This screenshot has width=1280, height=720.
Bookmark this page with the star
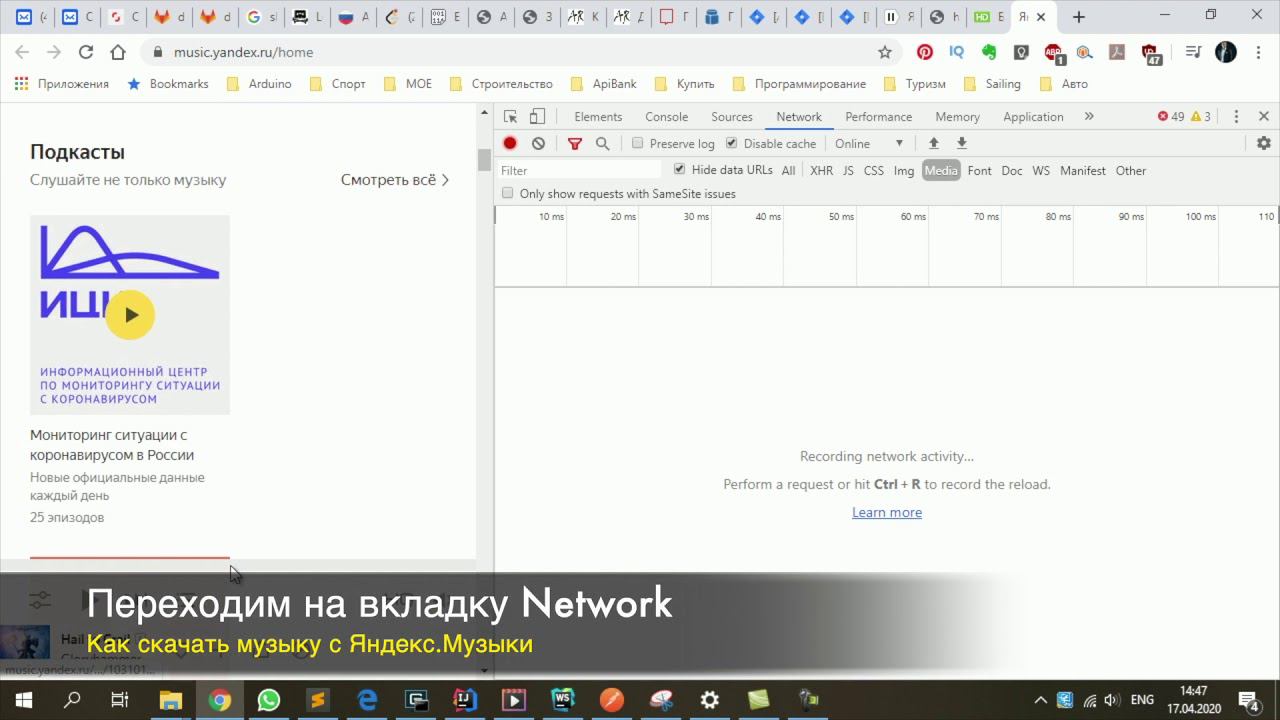click(x=885, y=52)
